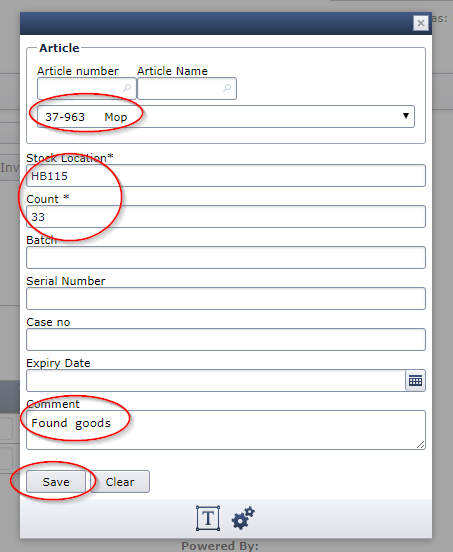Screen dimensions: 453x552
Task: Focus the Article Name search field
Action: (187, 88)
